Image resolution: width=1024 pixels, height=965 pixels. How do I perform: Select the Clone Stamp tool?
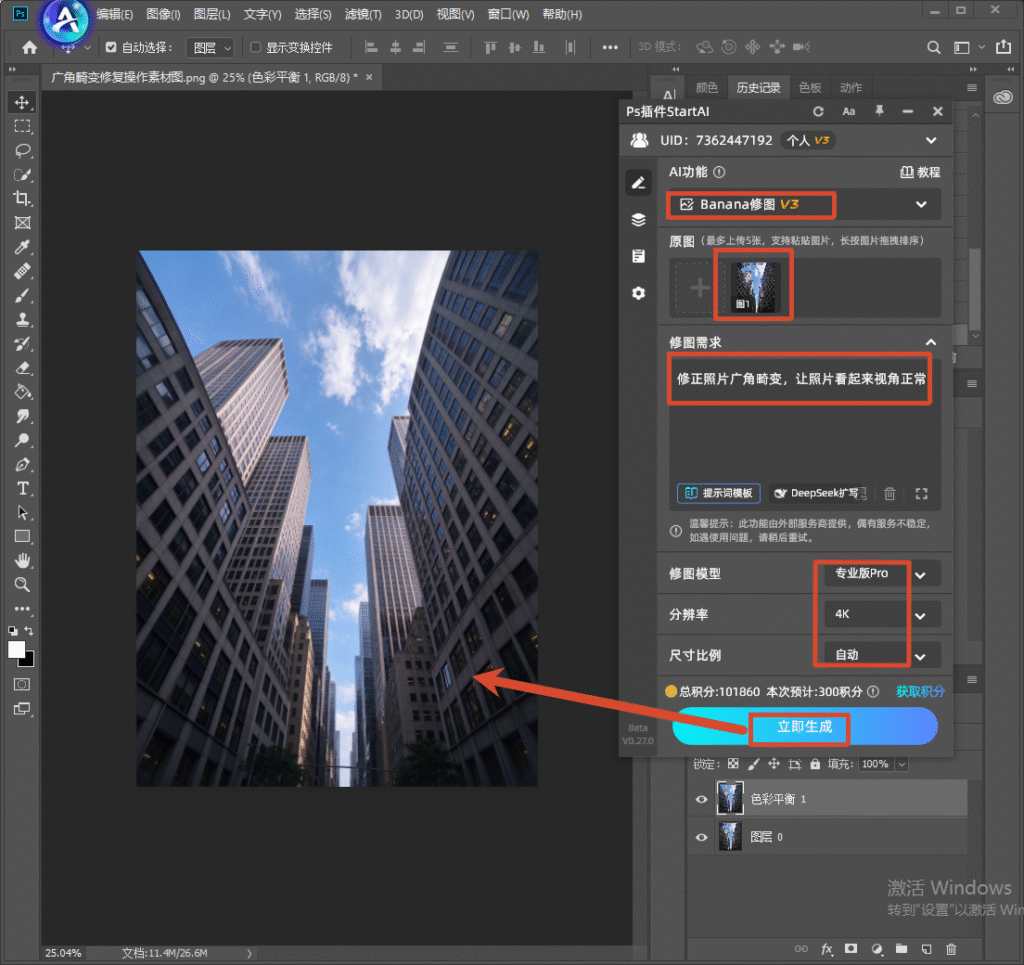[x=22, y=319]
